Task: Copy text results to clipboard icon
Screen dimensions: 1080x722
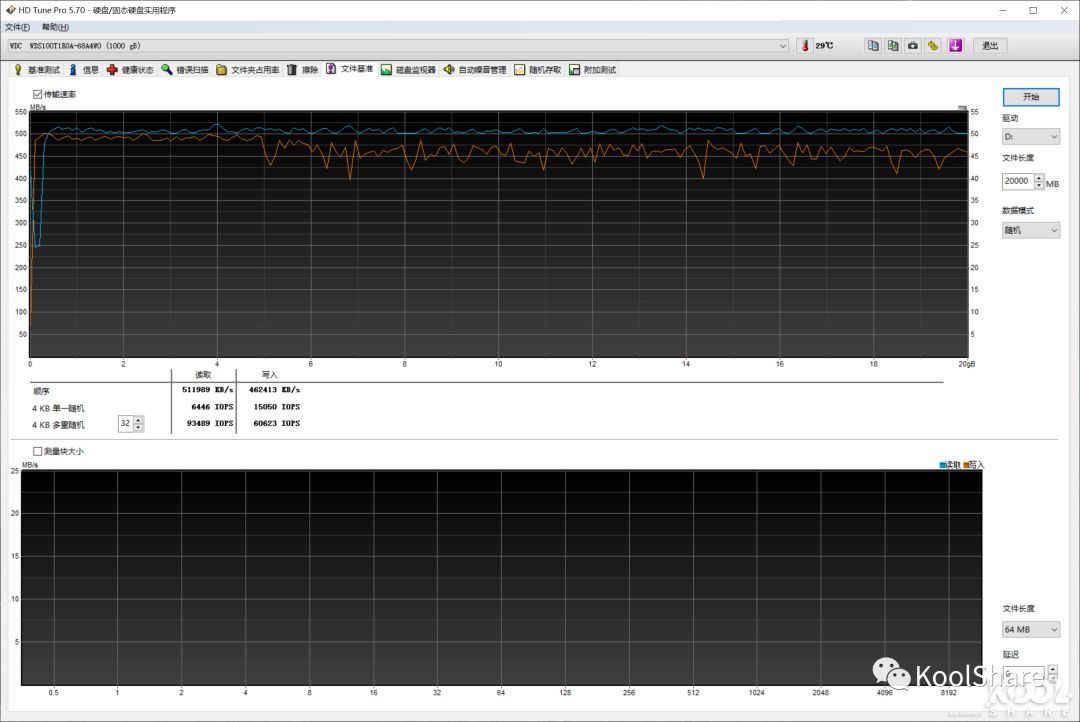Action: pyautogui.click(x=873, y=45)
